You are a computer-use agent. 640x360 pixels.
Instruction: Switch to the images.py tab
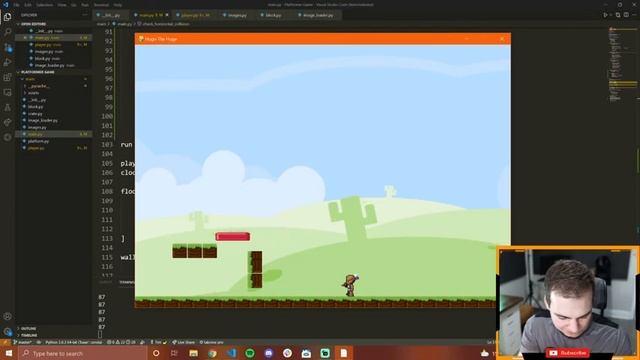237,15
